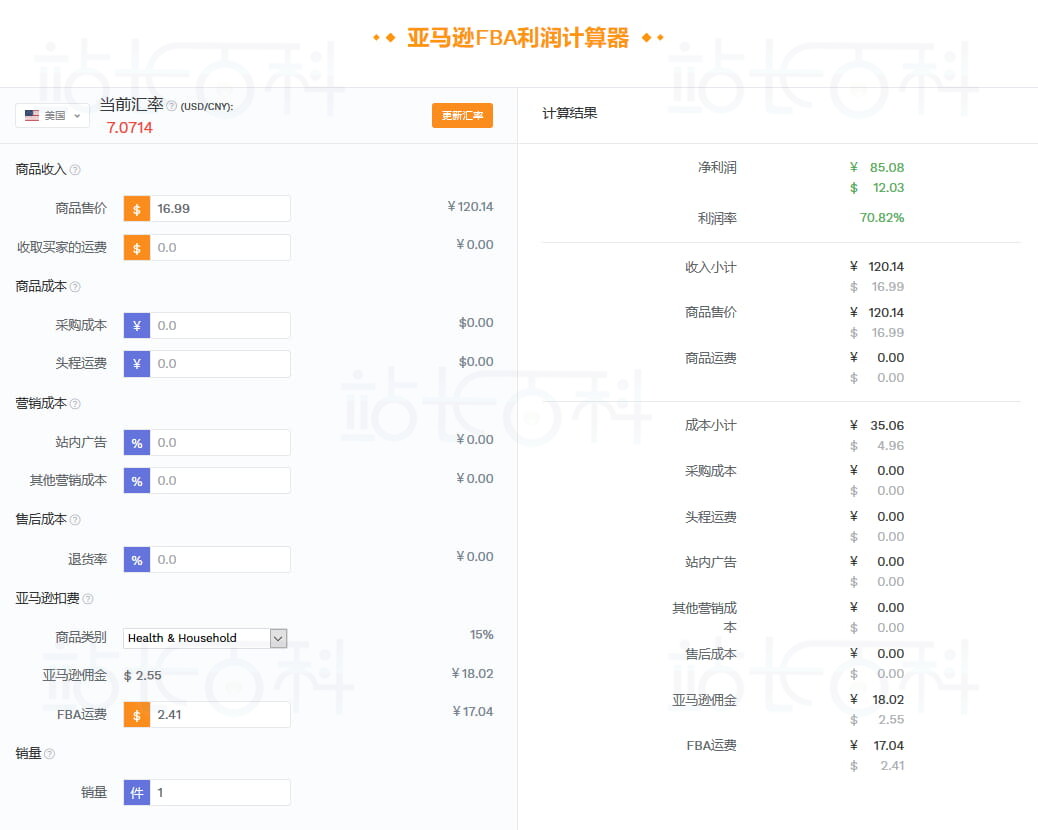Click the dollar badge for 收取买家的运费
Viewport: 1038px width, 830px height.
click(137, 248)
